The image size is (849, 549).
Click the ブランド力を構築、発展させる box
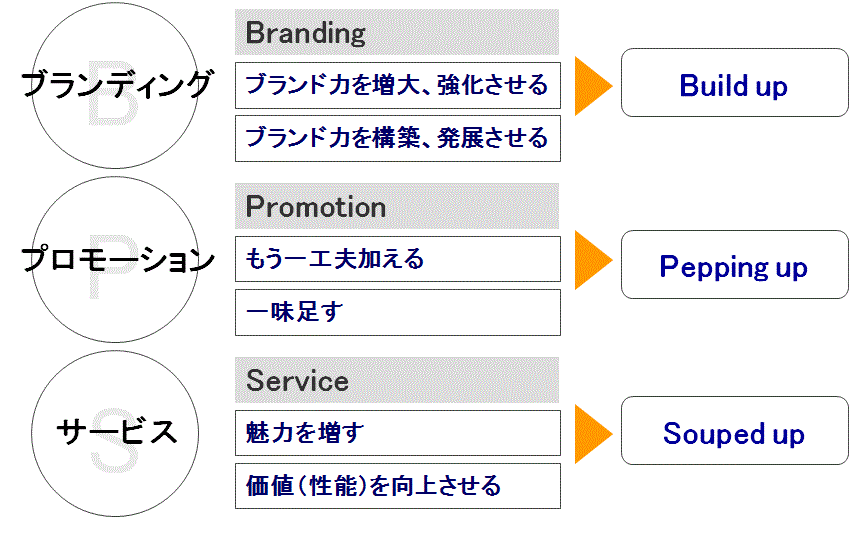(x=398, y=139)
